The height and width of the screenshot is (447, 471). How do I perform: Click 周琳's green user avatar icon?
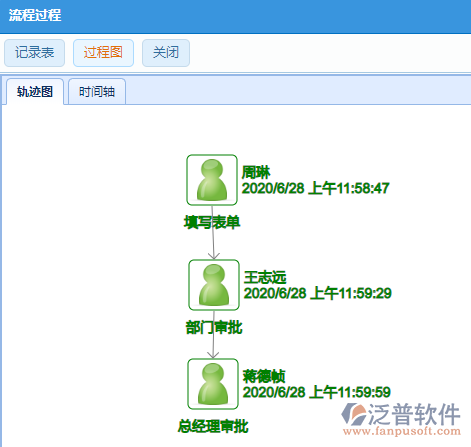212,180
